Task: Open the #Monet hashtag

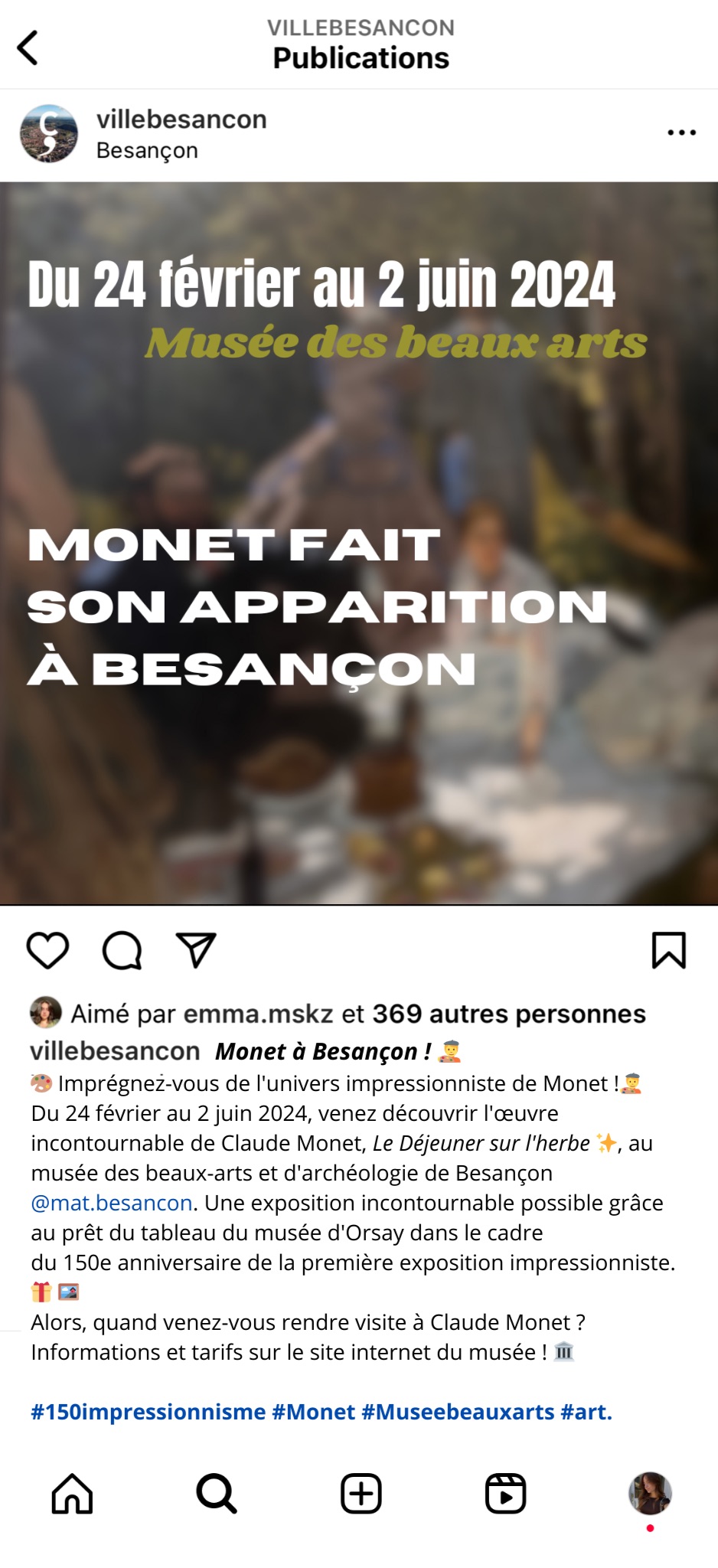Action: coord(314,1412)
